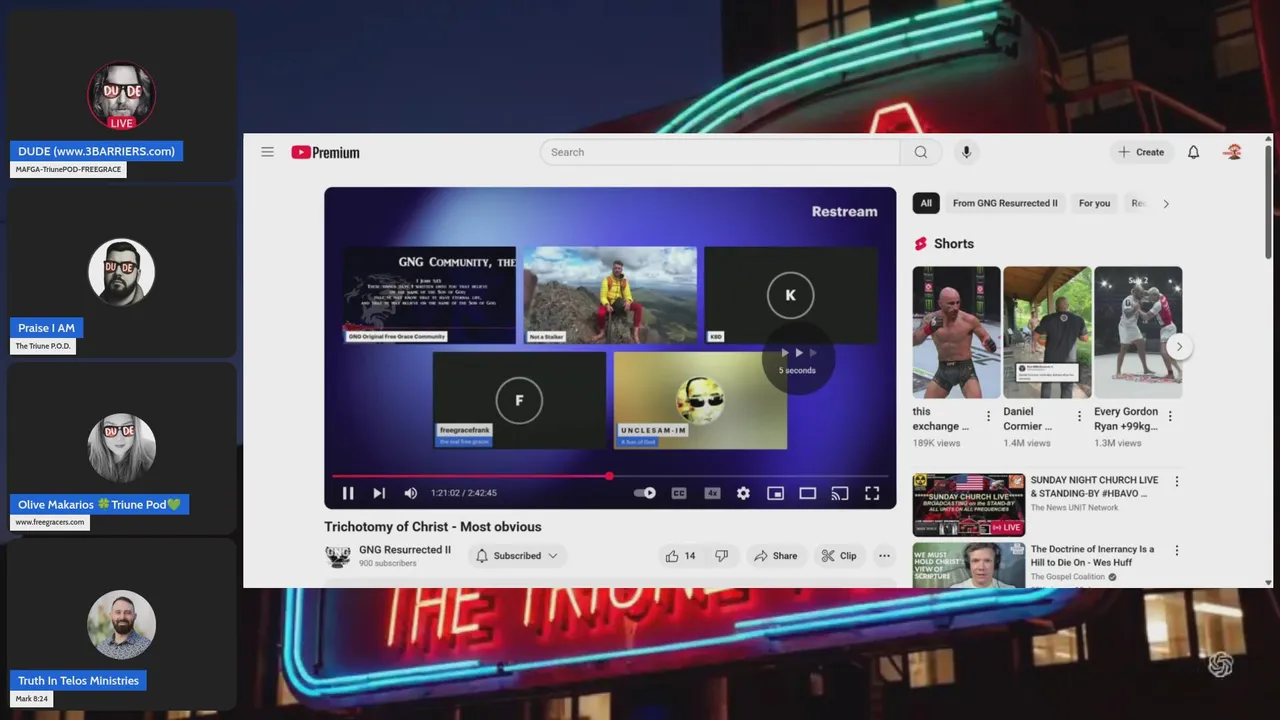Screen dimensions: 1280x720
Task: Open the YouTube hamburger guide menu
Action: (x=267, y=152)
